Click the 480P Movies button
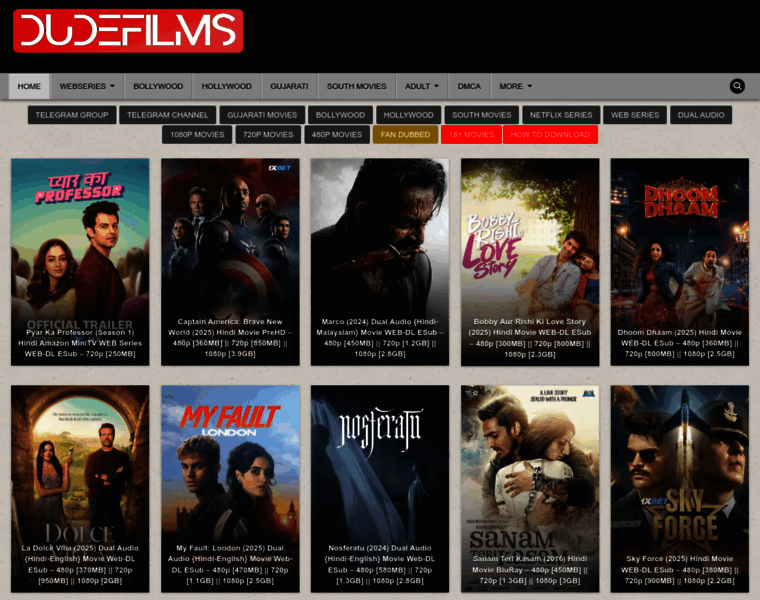This screenshot has height=600, width=760. click(x=337, y=134)
